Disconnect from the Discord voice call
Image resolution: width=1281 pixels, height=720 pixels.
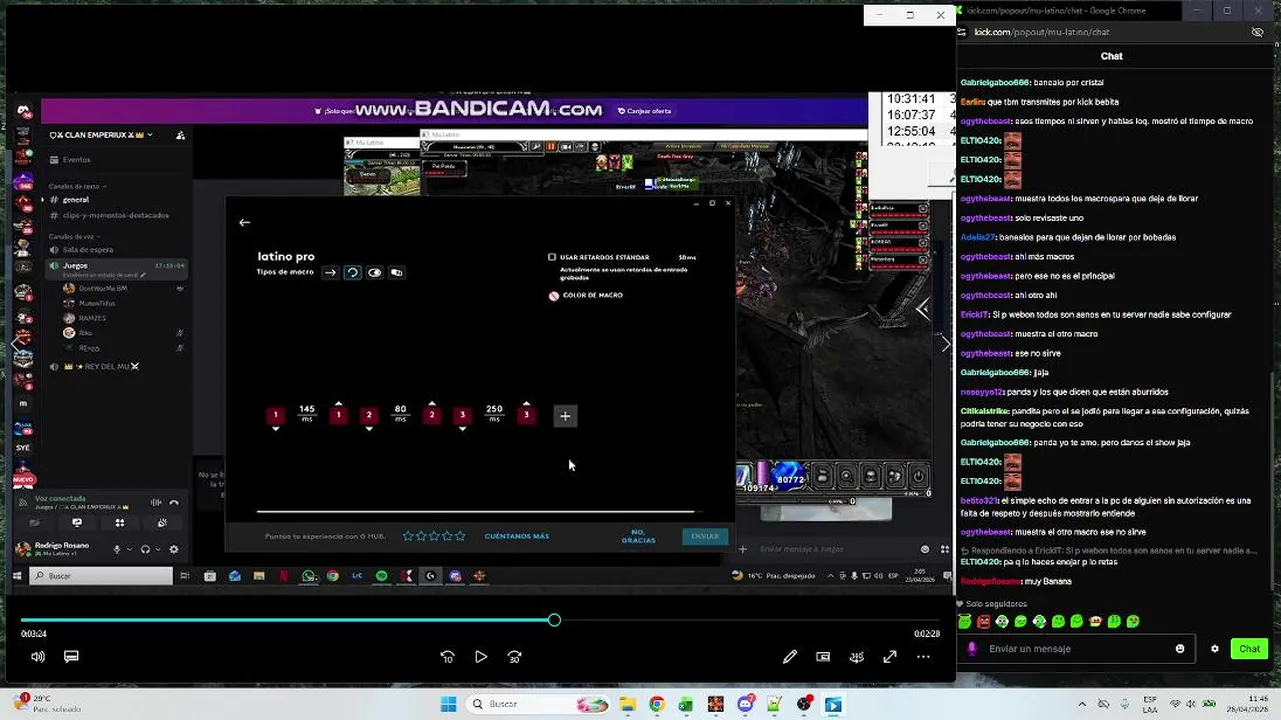174,502
